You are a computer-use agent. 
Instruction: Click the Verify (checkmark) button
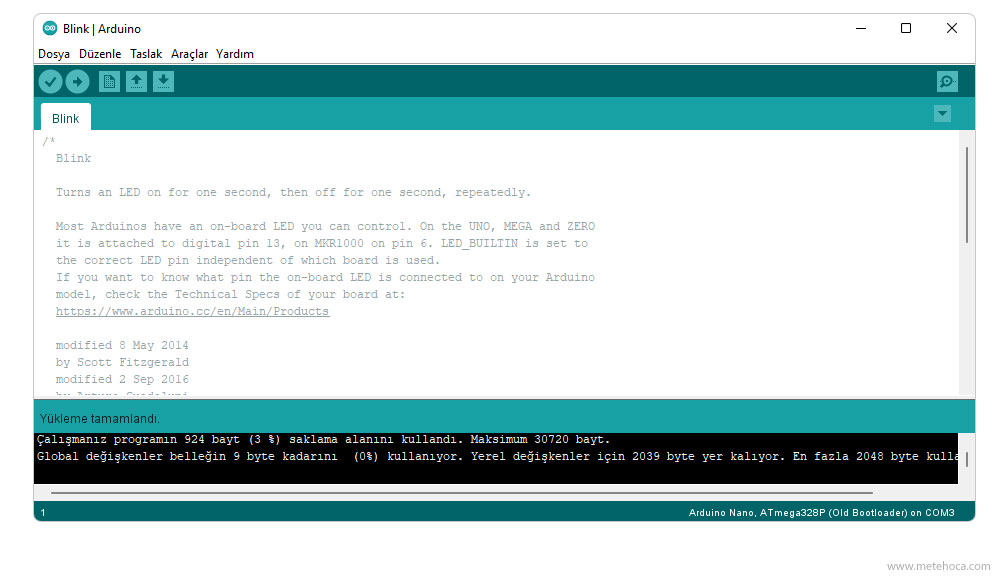[x=50, y=82]
